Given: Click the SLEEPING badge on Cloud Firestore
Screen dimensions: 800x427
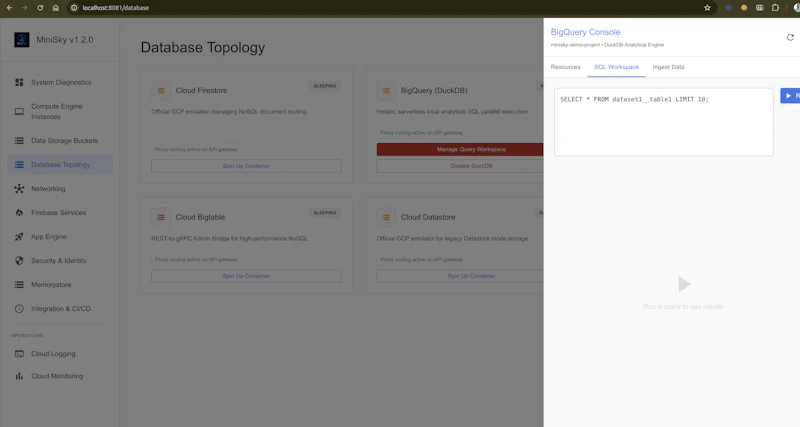Looking at the screenshot, I should (325, 86).
